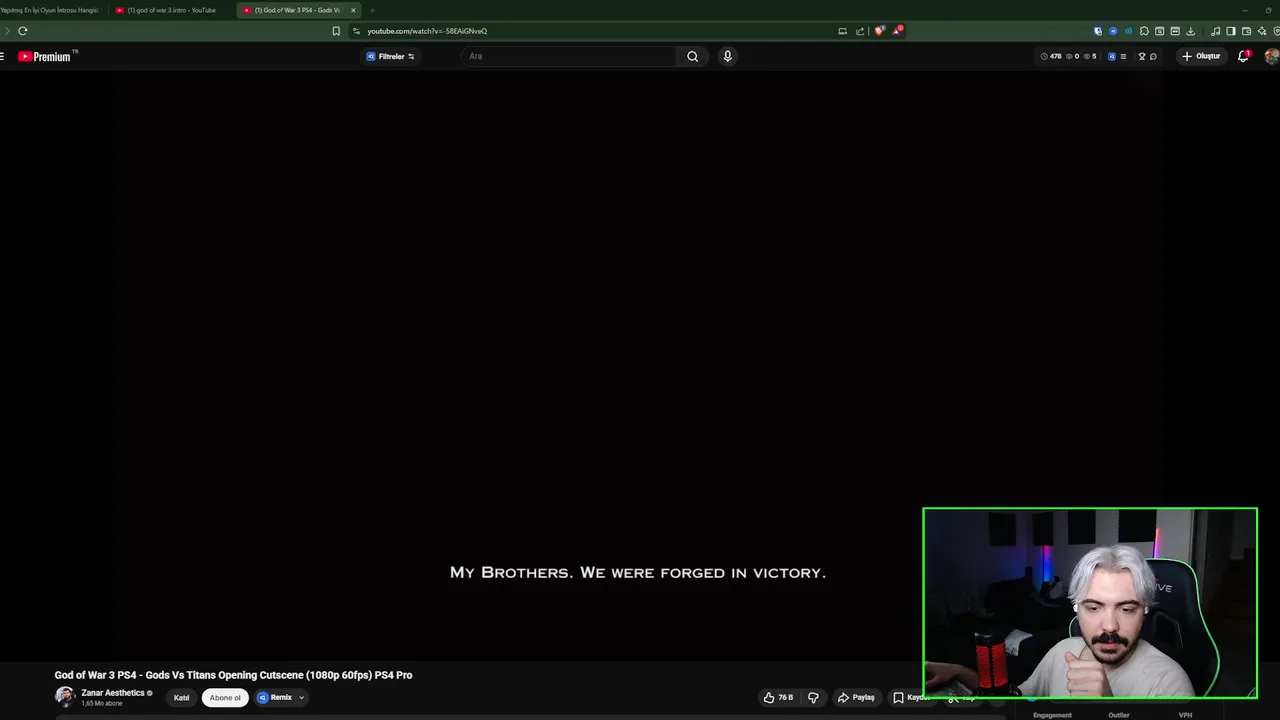This screenshot has height=720, width=1280.
Task: Open the God of War 3 PS4 video title
Action: (x=233, y=675)
